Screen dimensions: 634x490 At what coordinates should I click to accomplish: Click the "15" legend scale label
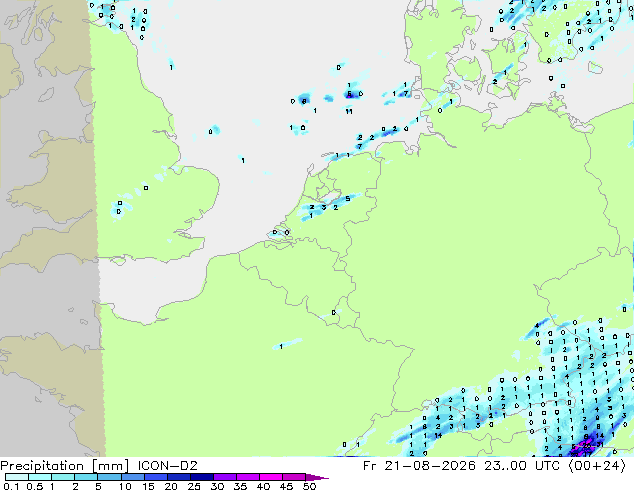coord(148,486)
